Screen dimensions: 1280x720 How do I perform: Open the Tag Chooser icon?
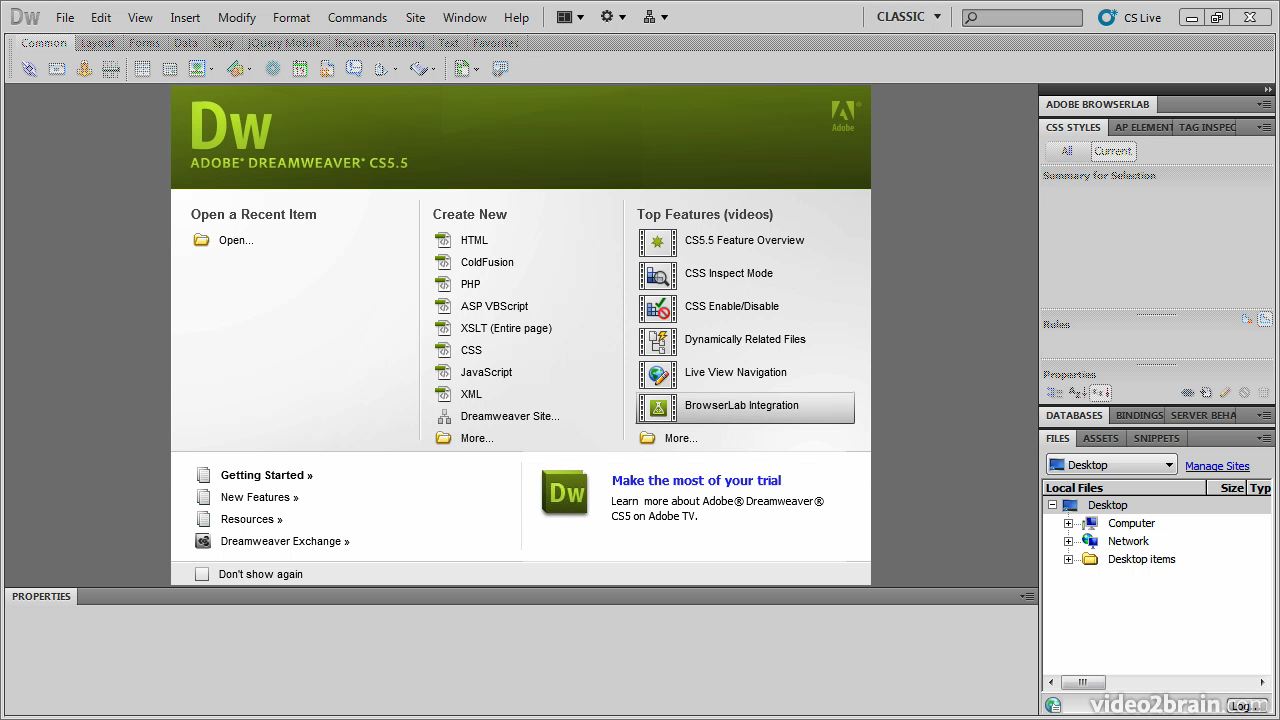click(x=498, y=68)
